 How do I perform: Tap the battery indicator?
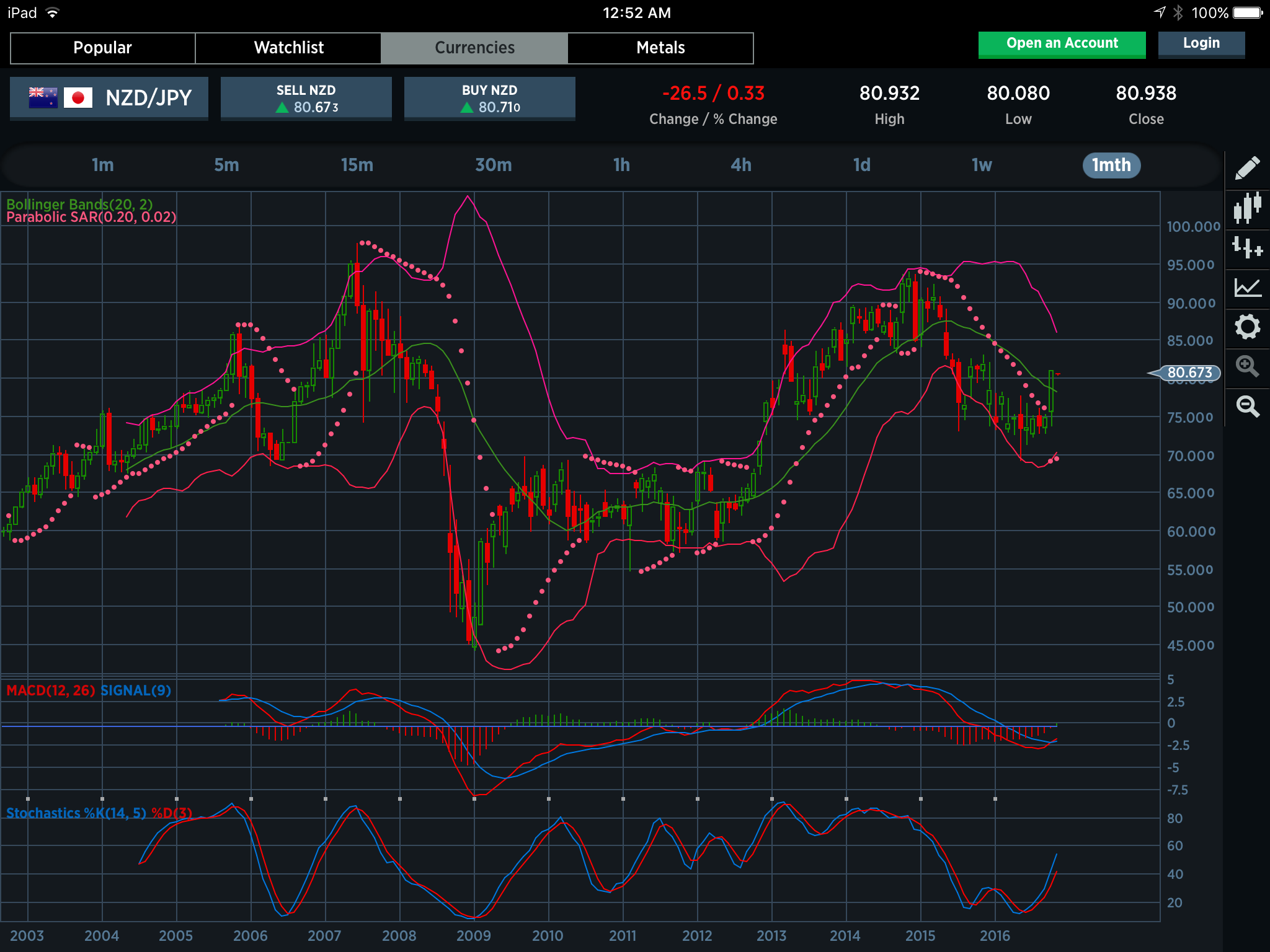(x=1248, y=12)
